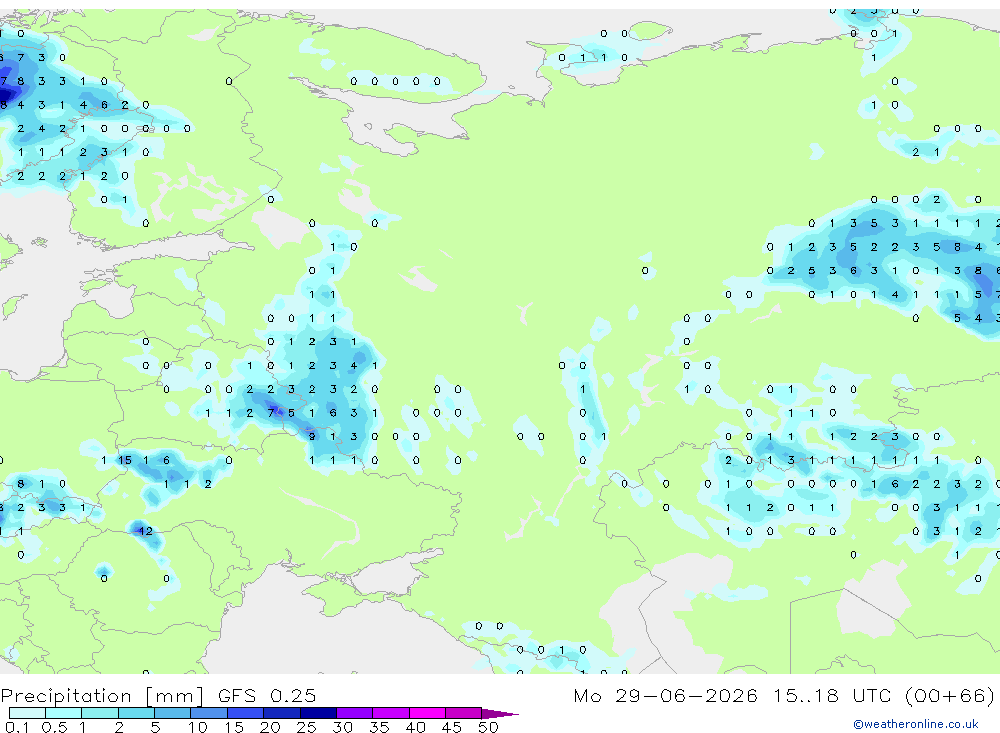The image size is (1000, 733).
Task: Click the '0.5' legend scale label
Action: click(x=54, y=727)
